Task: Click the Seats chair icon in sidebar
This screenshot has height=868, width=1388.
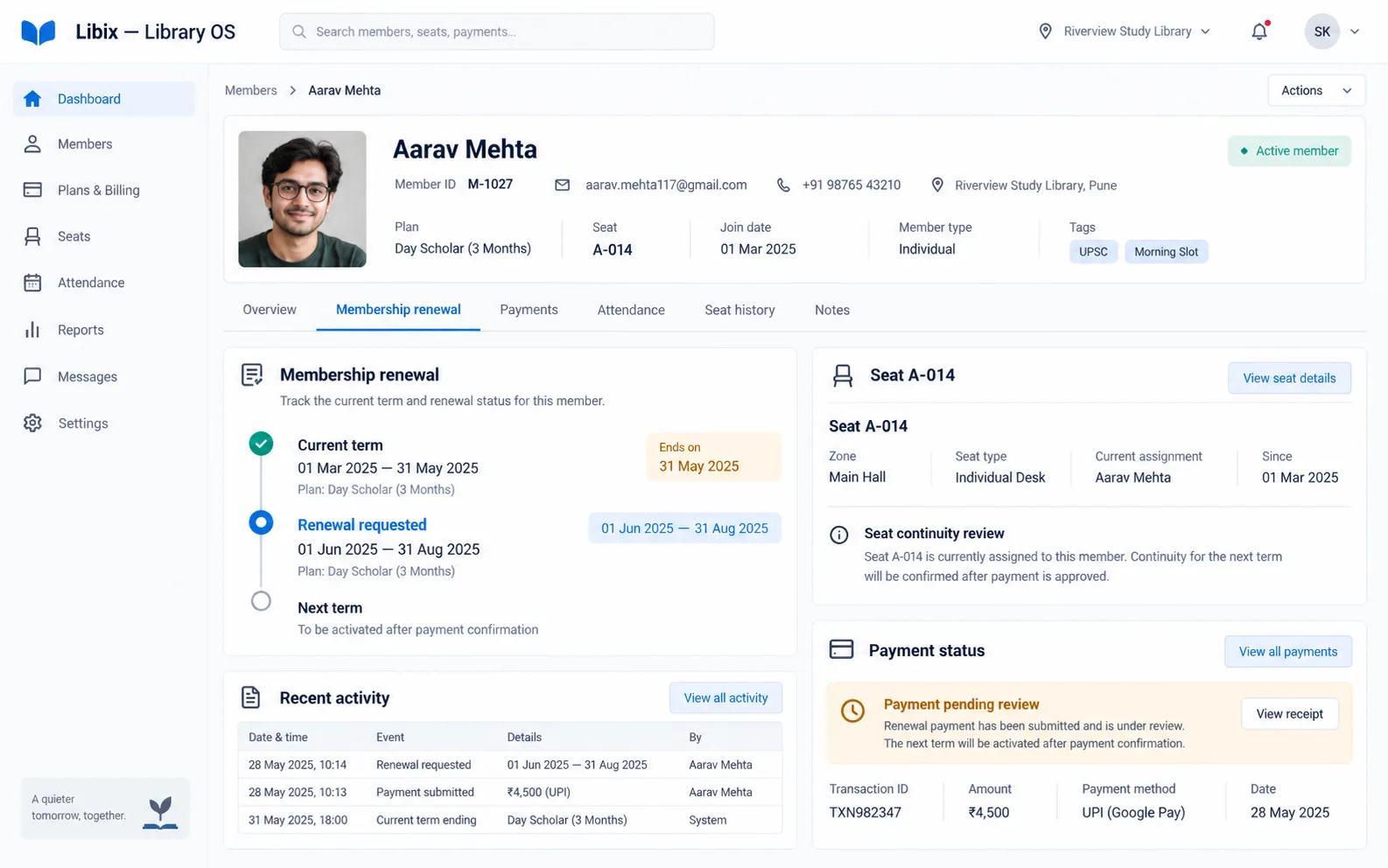Action: pos(32,236)
